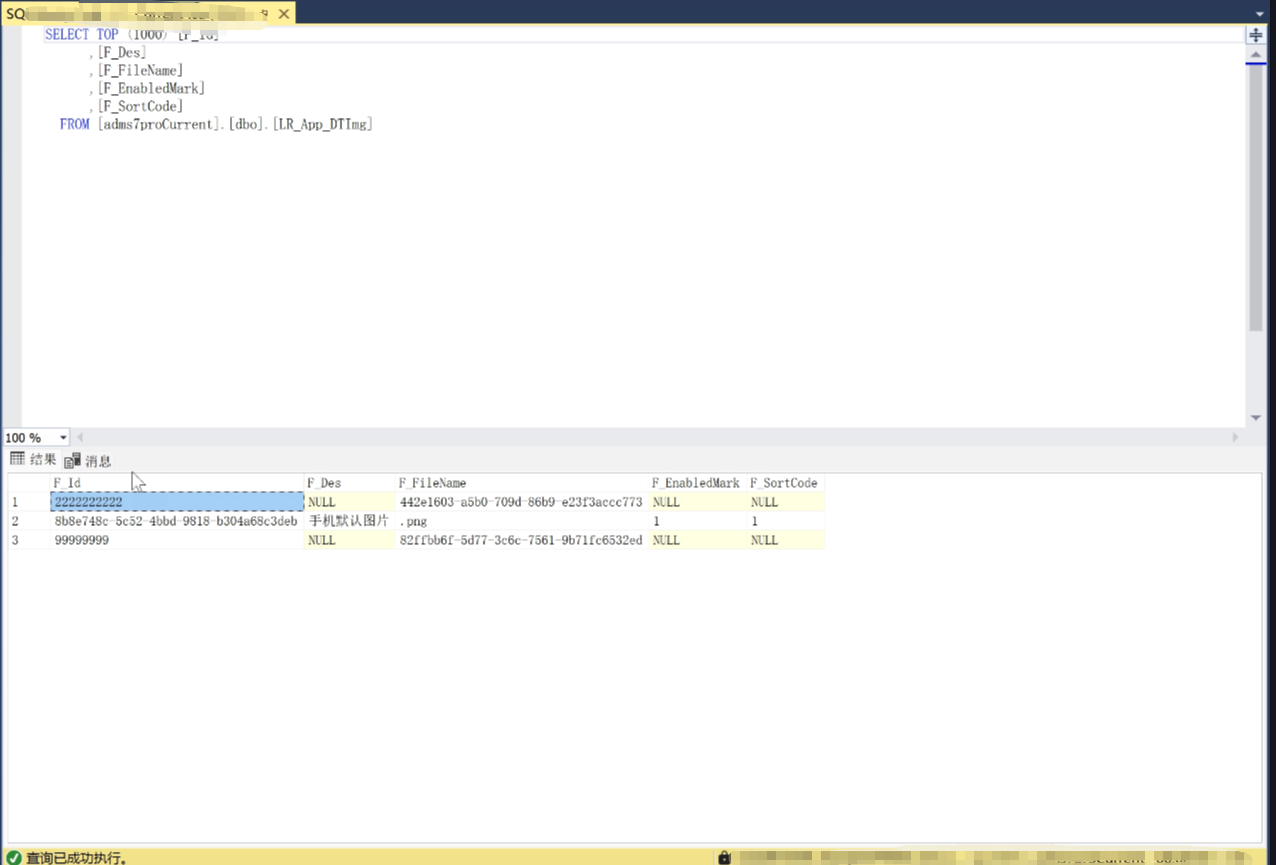The height and width of the screenshot is (865, 1276).
Task: Switch to the 消息 messages tab
Action: [x=88, y=461]
